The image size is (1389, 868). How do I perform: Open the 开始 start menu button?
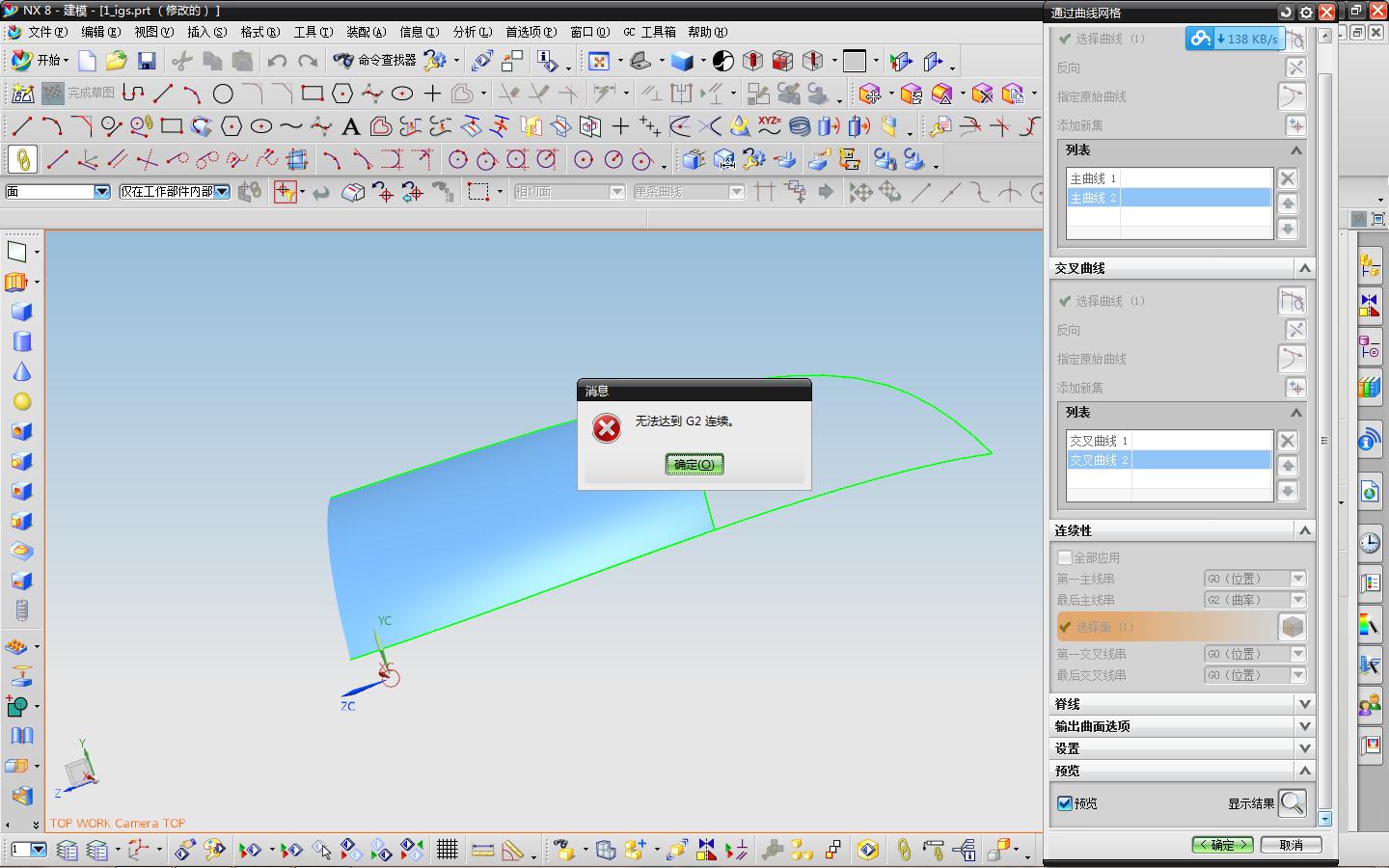click(39, 60)
